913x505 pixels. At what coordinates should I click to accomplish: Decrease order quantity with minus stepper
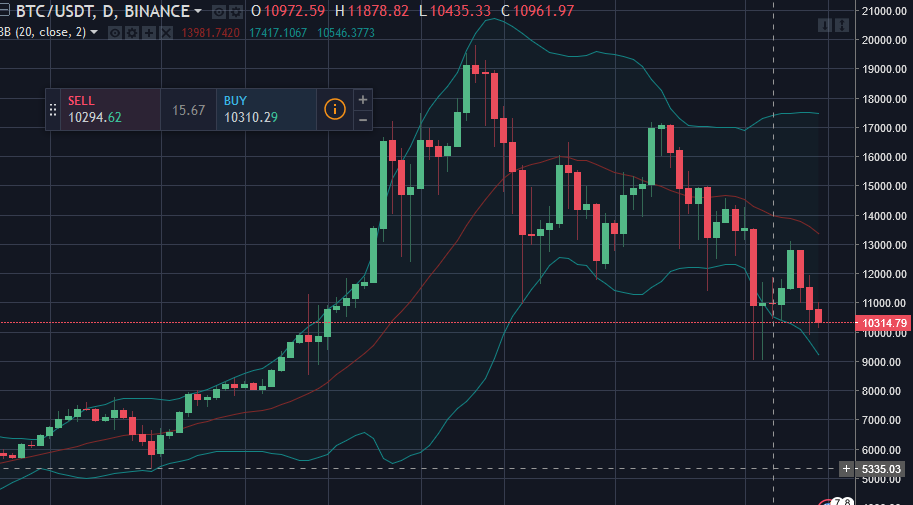coord(362,120)
